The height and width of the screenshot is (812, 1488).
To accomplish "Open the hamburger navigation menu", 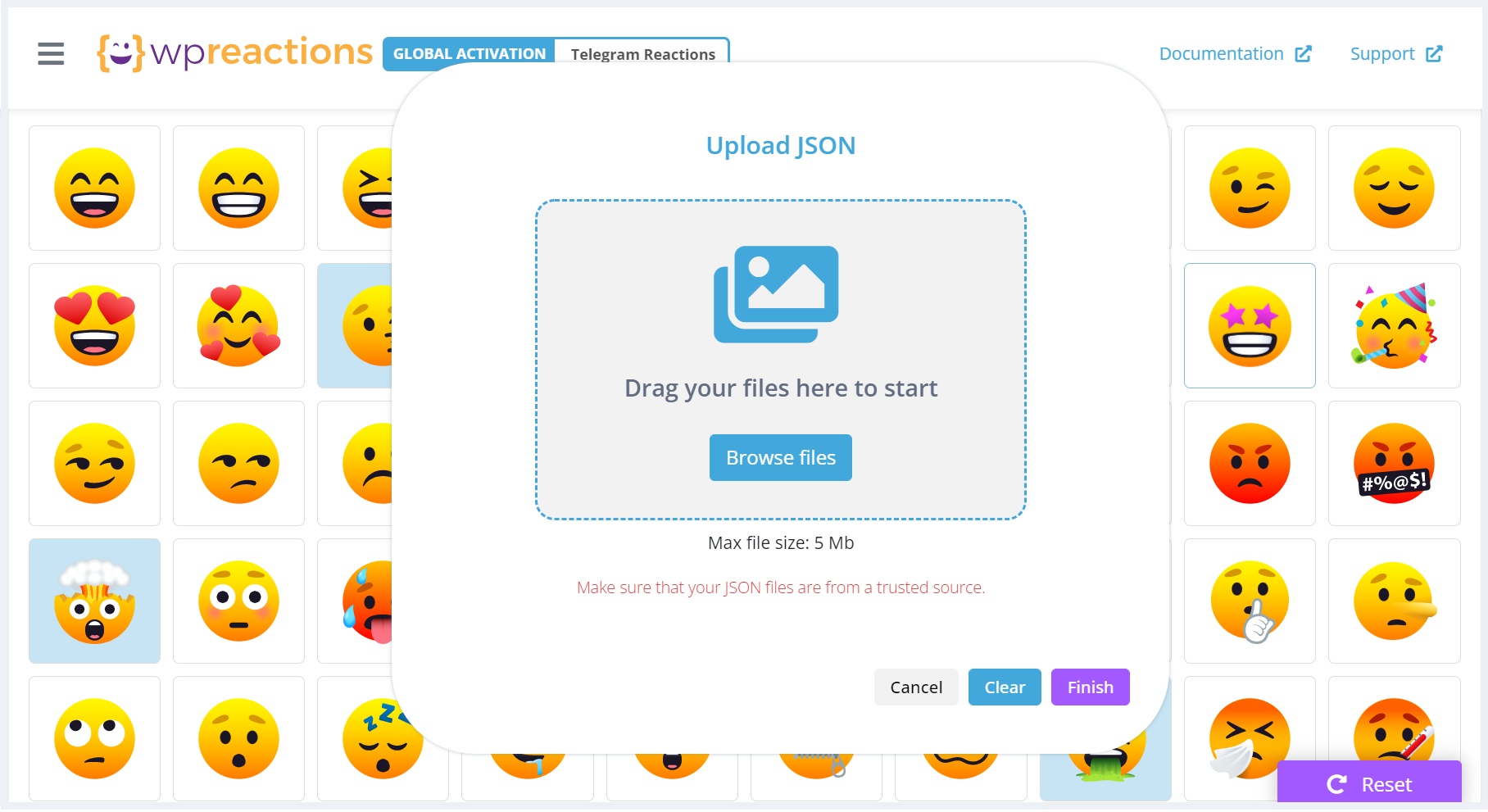I will coord(51,54).
